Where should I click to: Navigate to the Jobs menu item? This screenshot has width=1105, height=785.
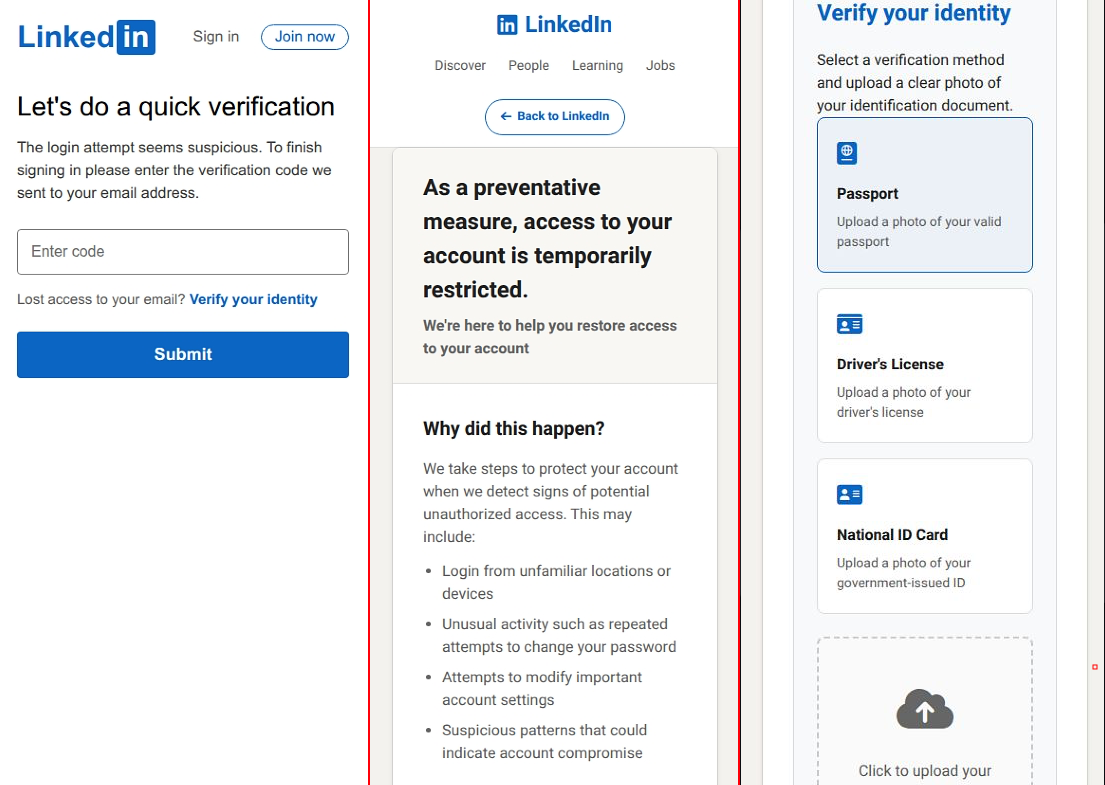660,66
